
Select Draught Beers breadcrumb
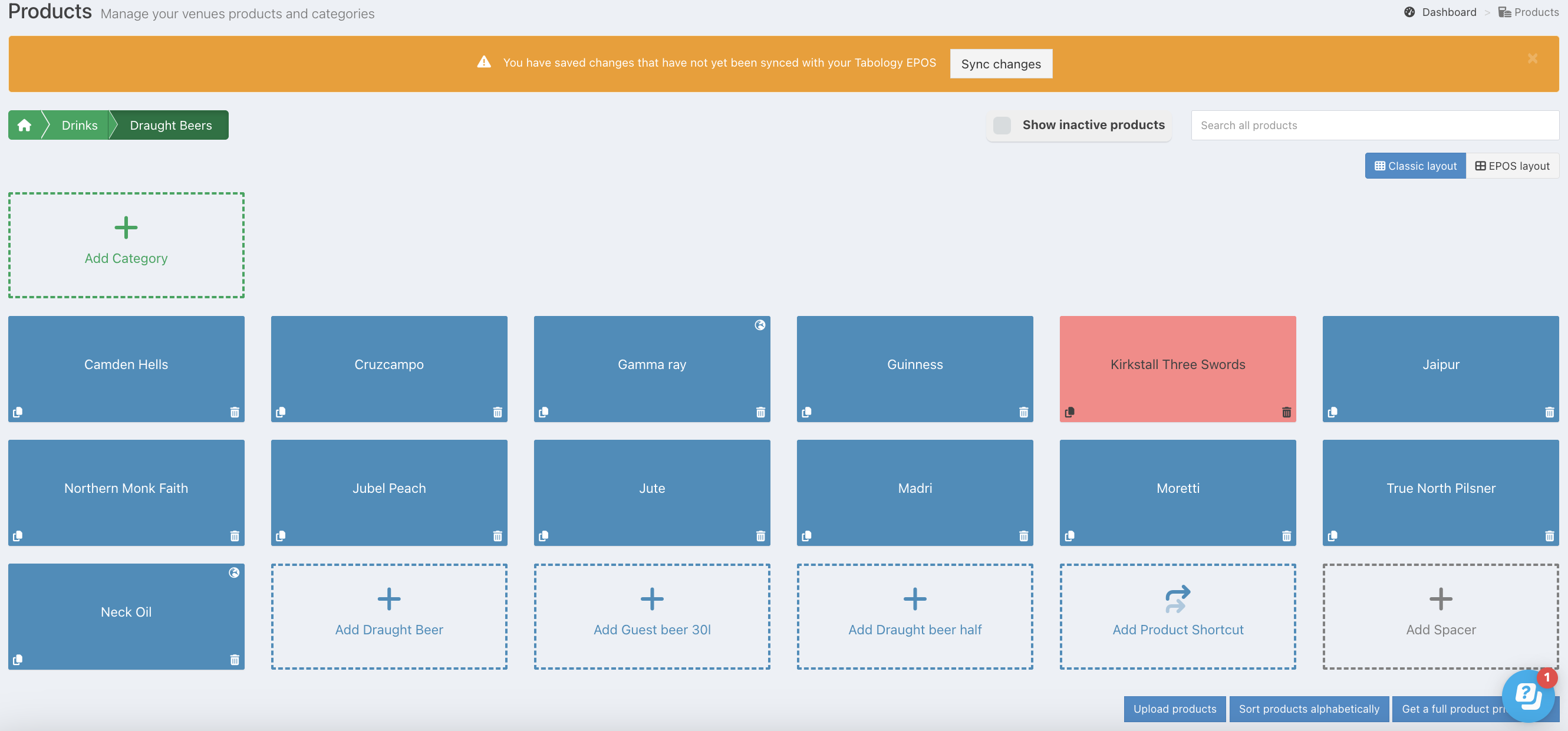coord(171,125)
